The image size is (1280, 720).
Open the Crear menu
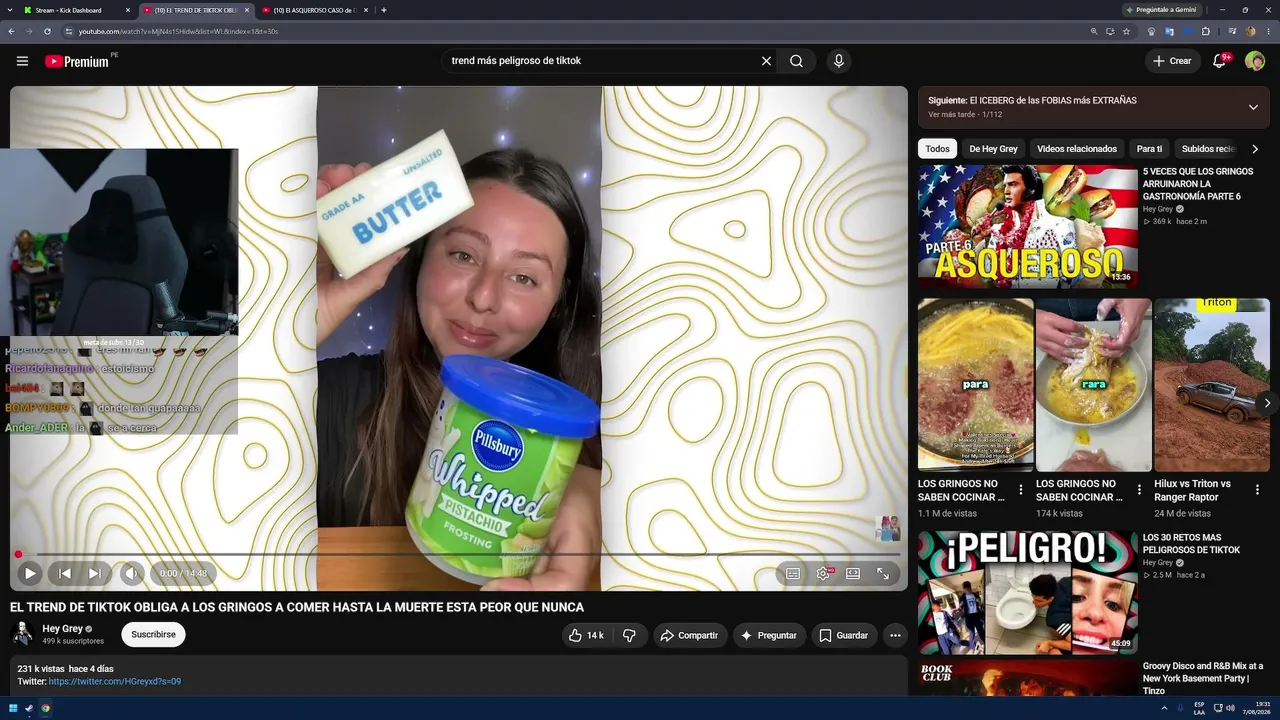(x=1172, y=61)
